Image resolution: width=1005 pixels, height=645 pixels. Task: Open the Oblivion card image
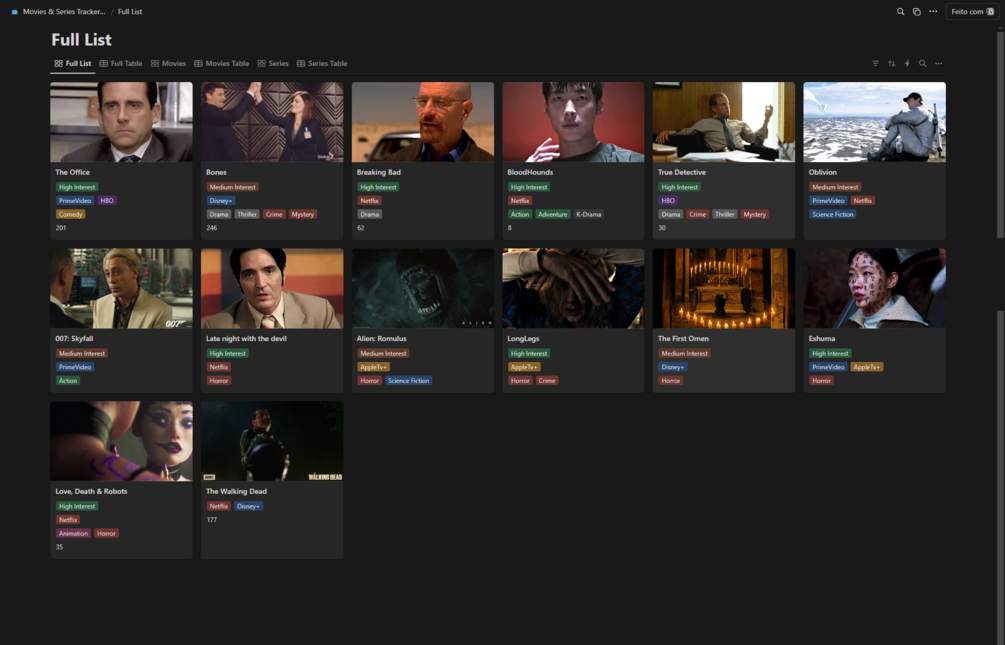[x=874, y=122]
